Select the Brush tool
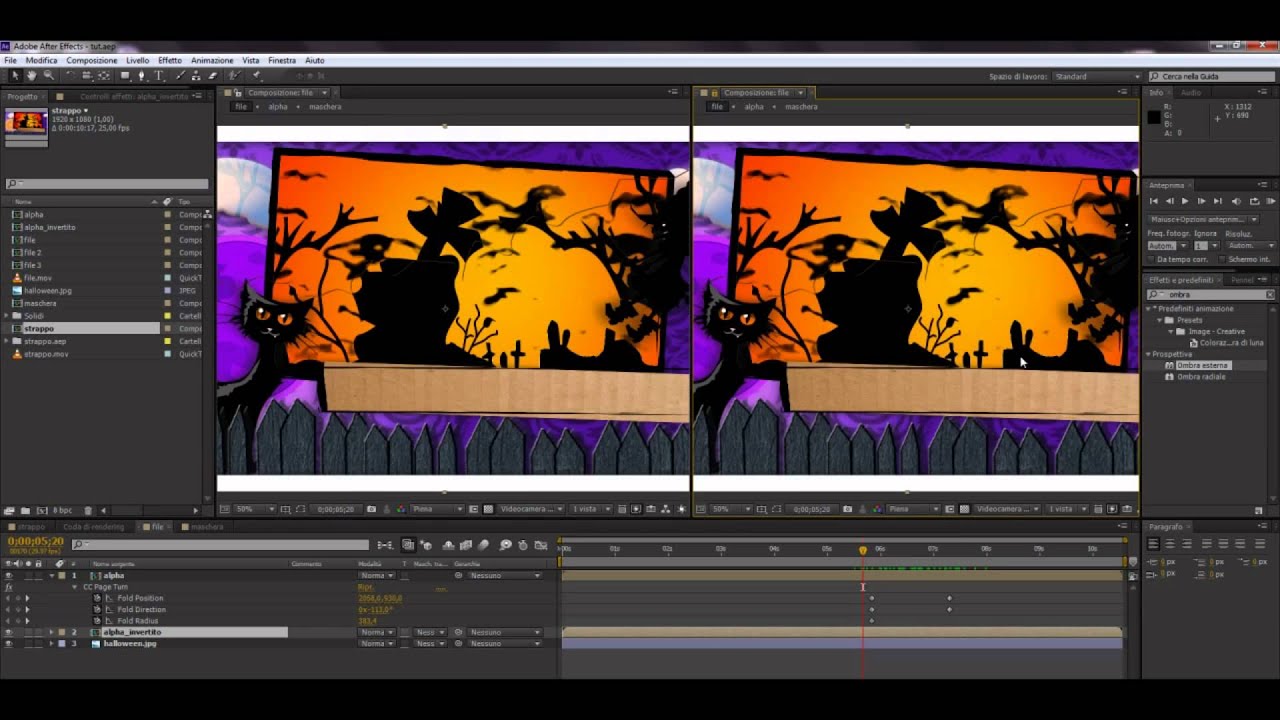The height and width of the screenshot is (720, 1280). (181, 76)
